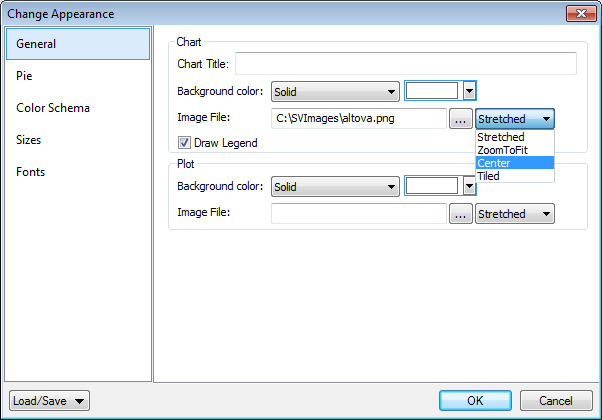
Task: Click the Chart Title text field
Action: pyautogui.click(x=405, y=64)
